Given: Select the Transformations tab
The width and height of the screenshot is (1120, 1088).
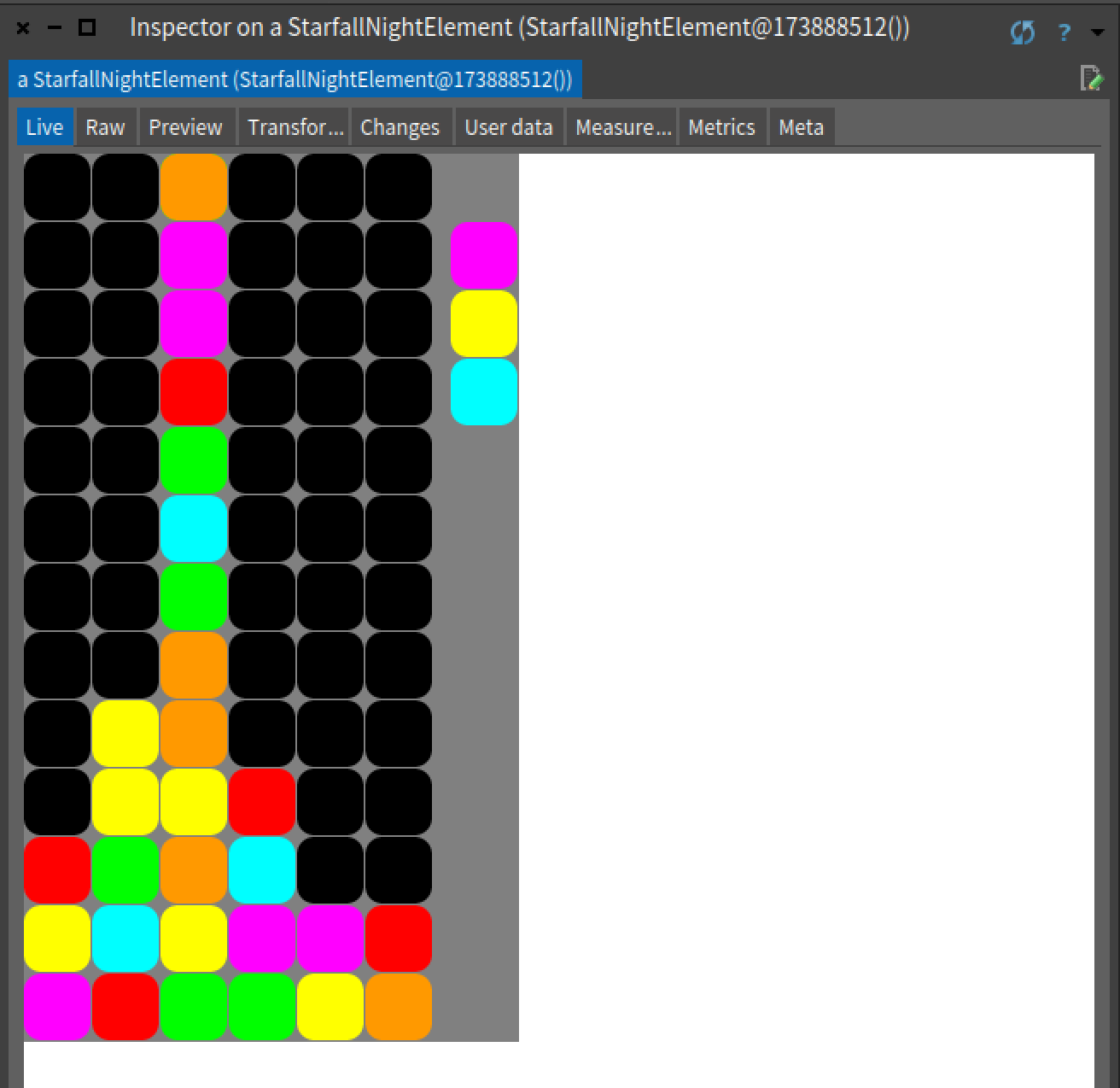Looking at the screenshot, I should (x=295, y=127).
